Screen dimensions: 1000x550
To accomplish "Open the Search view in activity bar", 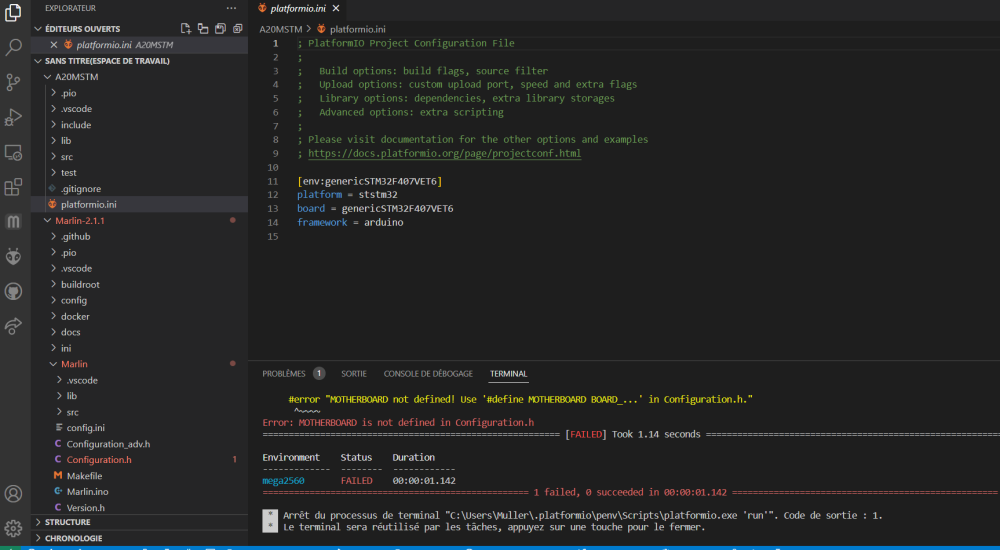I will click(x=14, y=47).
